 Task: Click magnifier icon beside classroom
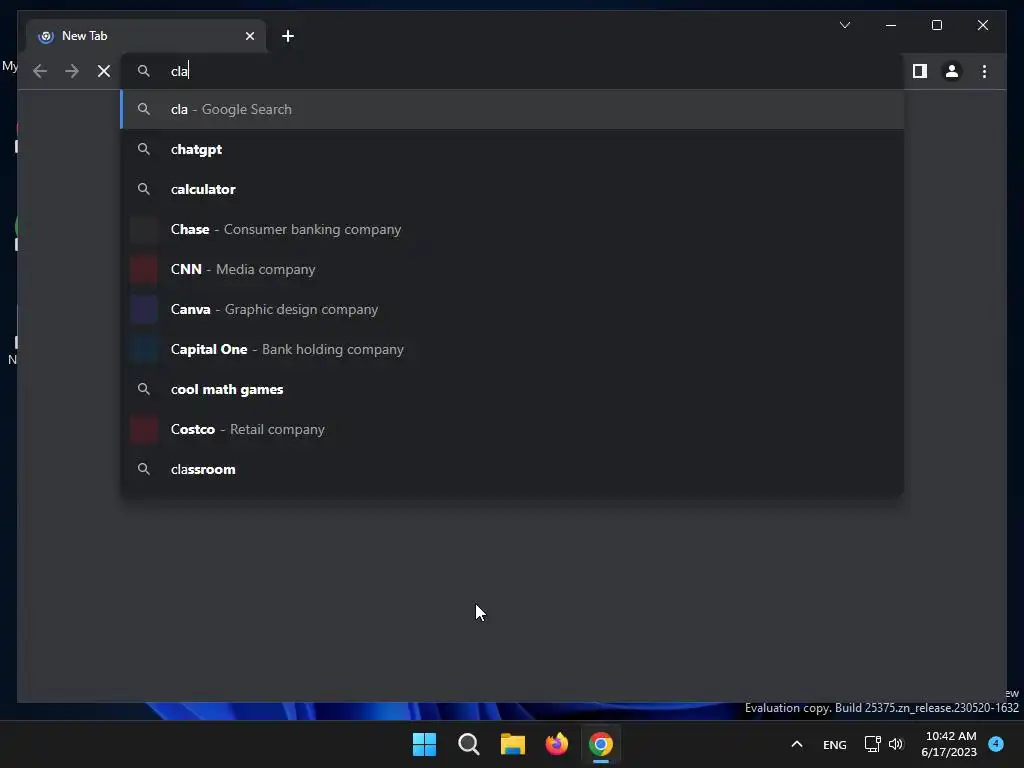click(144, 470)
